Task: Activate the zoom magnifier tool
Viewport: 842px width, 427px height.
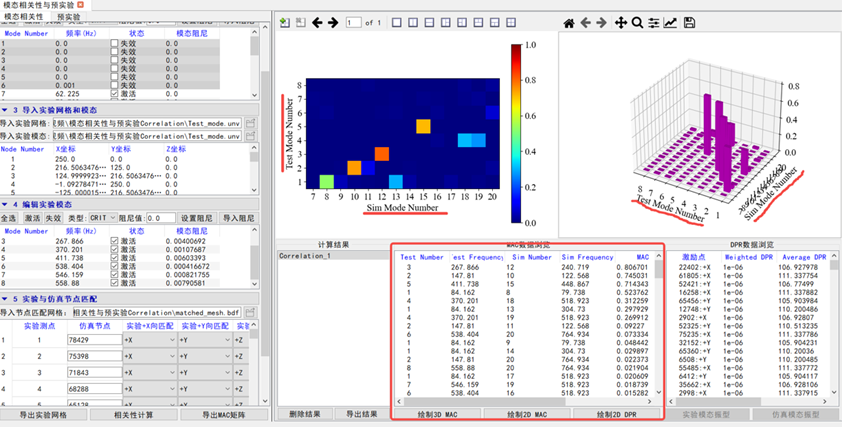Action: (x=637, y=23)
